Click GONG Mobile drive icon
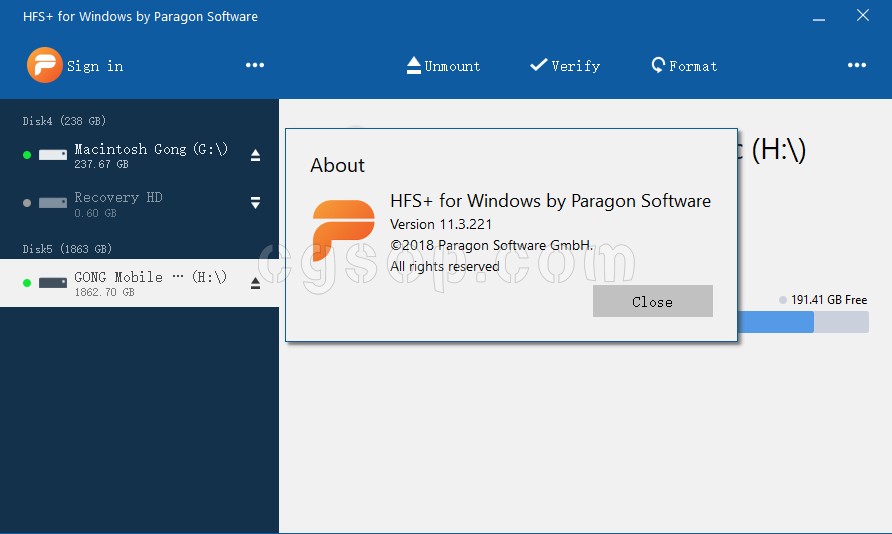The width and height of the screenshot is (892, 534). point(52,283)
